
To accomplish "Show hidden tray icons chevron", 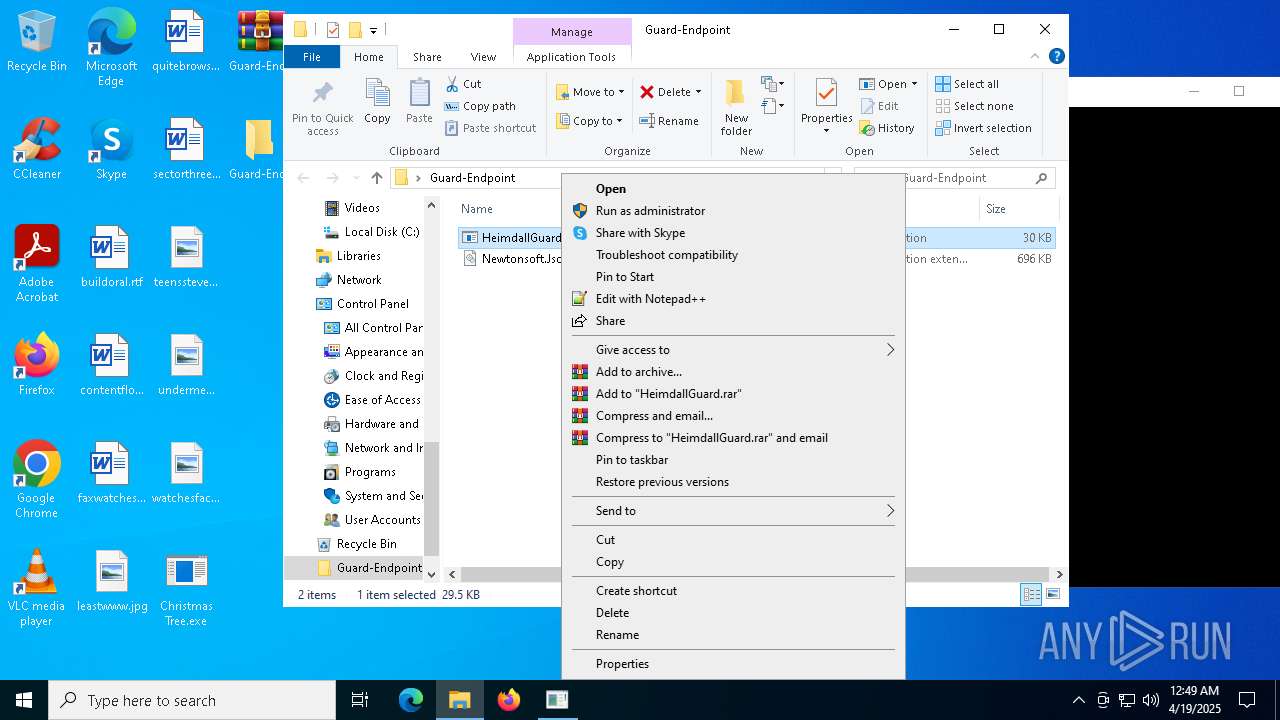I will coord(1078,700).
